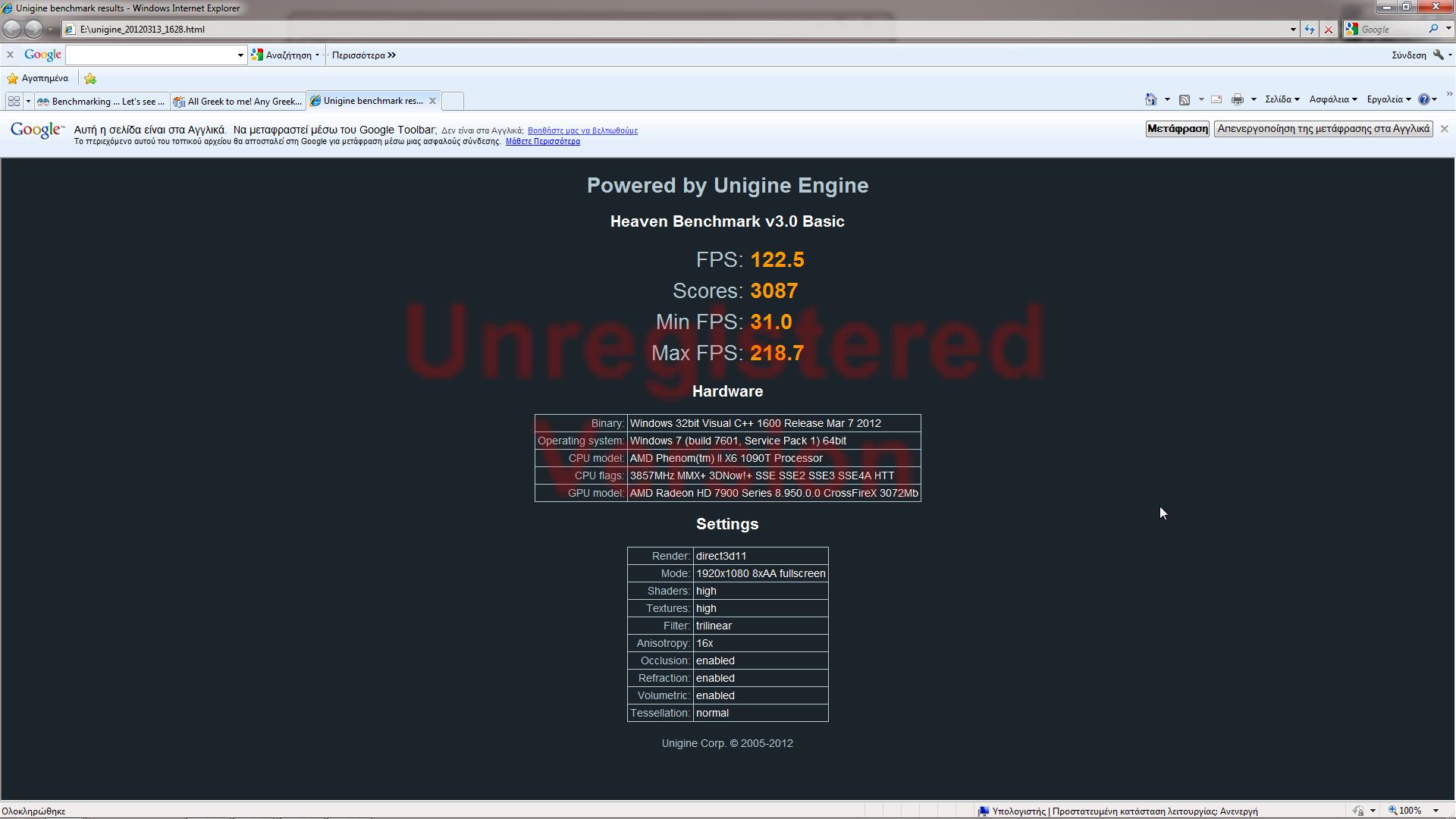Open the tab list dropdown arrow
The height and width of the screenshot is (819, 1456).
click(x=28, y=101)
